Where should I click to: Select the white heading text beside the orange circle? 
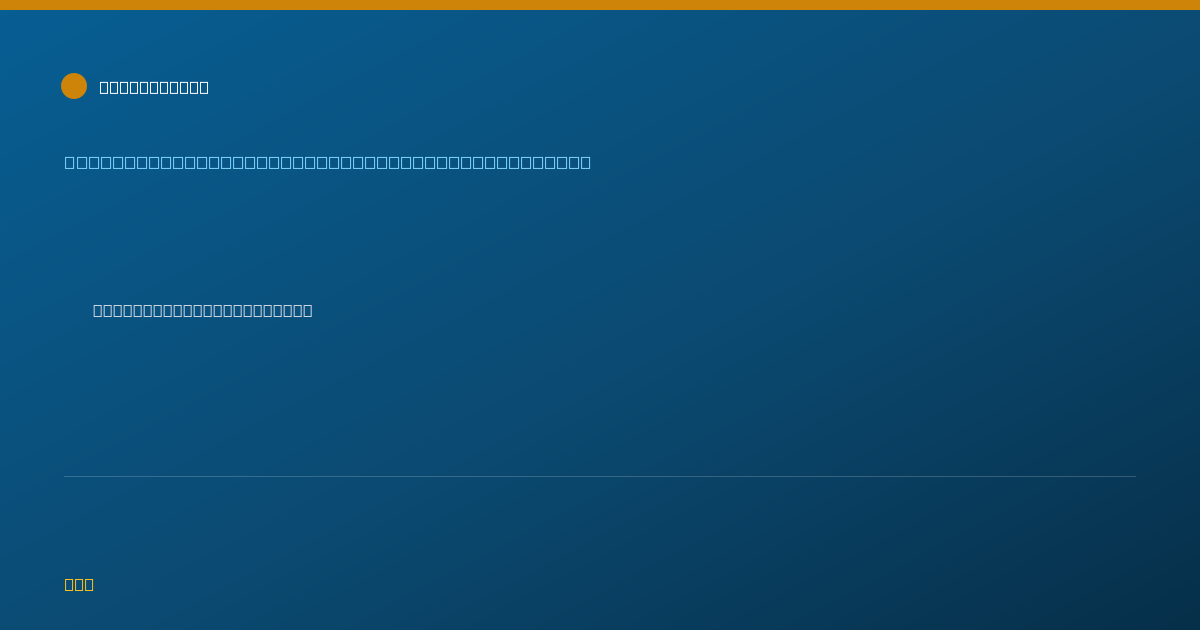point(154,87)
